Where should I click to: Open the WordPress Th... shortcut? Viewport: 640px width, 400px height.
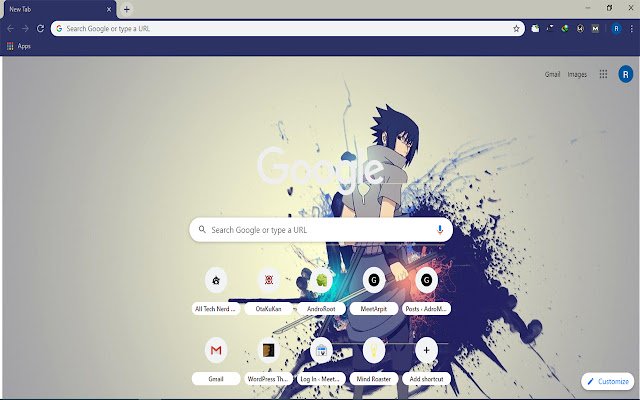coord(269,361)
